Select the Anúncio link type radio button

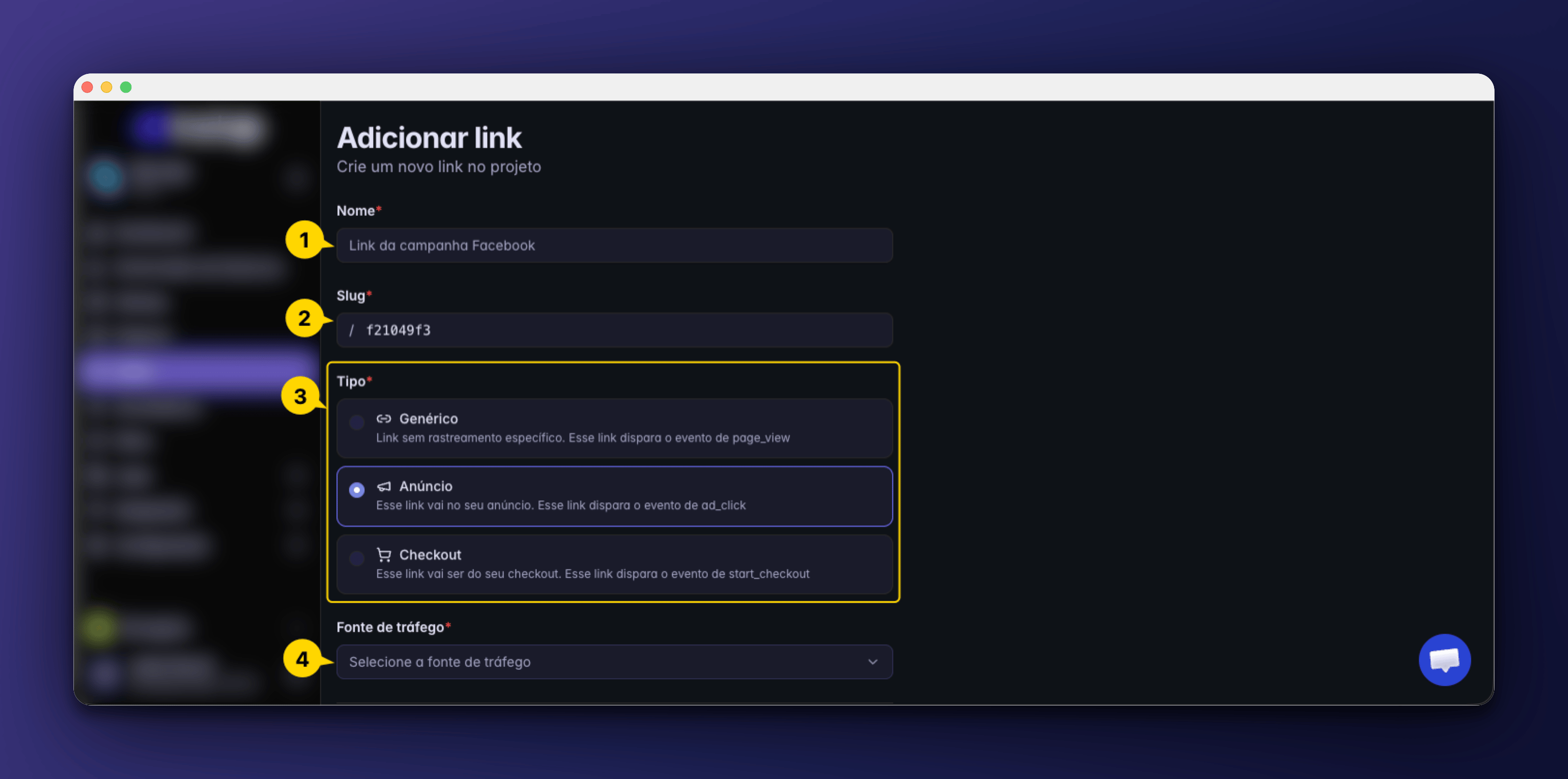(x=357, y=490)
